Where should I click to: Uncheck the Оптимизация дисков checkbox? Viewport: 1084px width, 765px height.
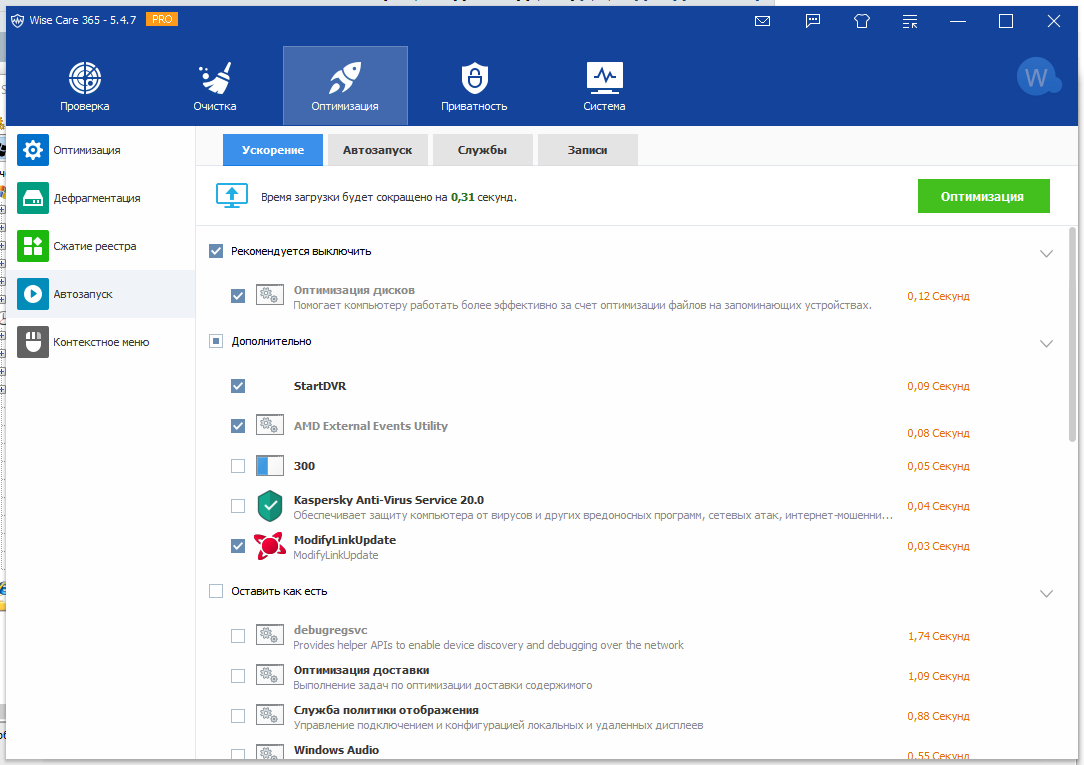click(x=238, y=296)
